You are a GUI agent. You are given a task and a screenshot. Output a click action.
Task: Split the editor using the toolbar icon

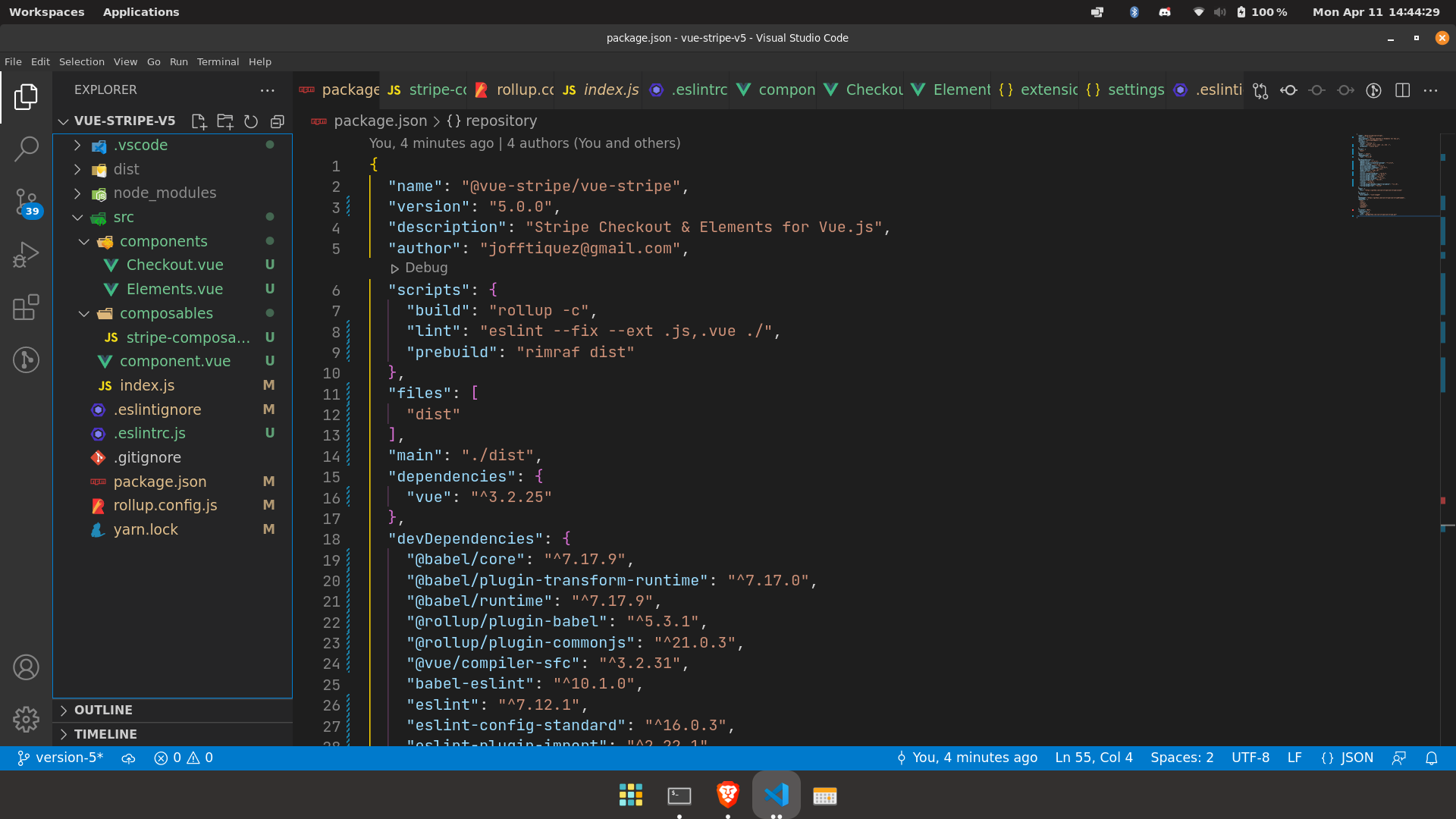[x=1402, y=90]
